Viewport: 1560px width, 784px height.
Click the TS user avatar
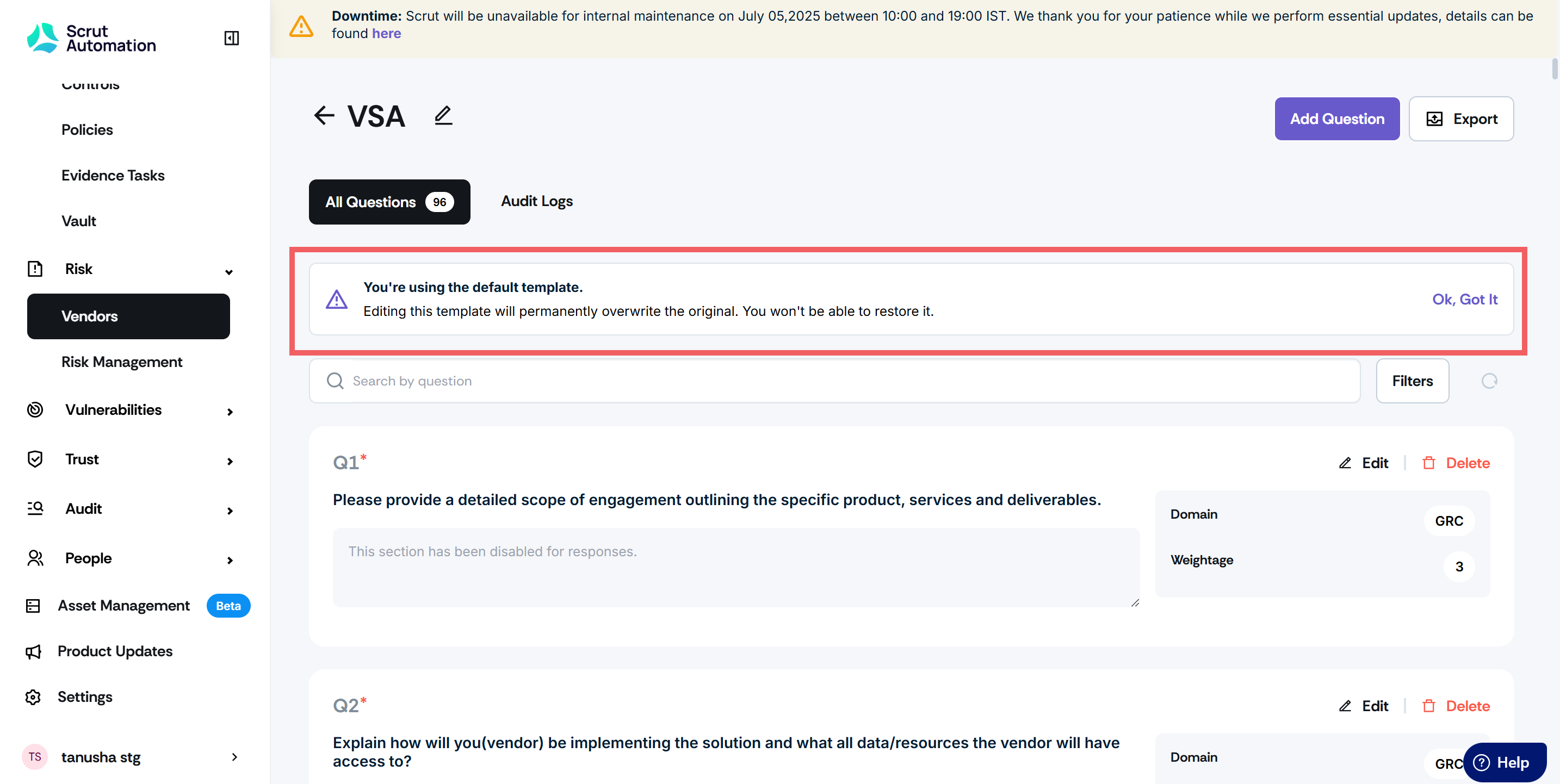[34, 757]
